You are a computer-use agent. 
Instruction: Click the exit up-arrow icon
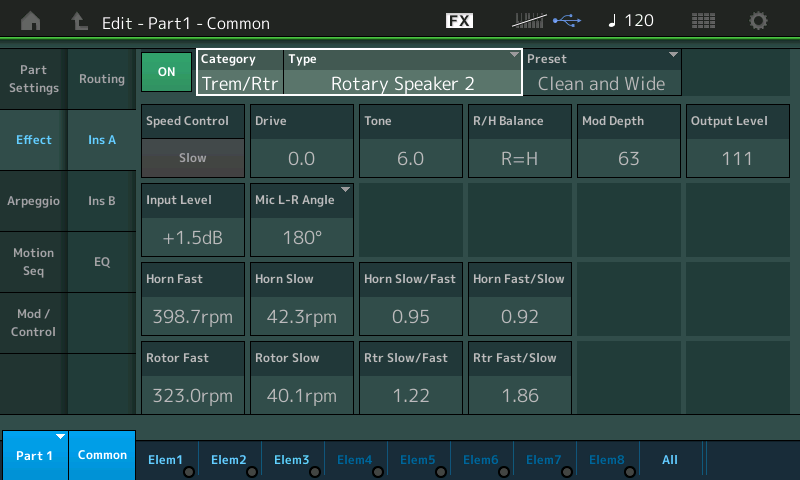pyautogui.click(x=80, y=21)
